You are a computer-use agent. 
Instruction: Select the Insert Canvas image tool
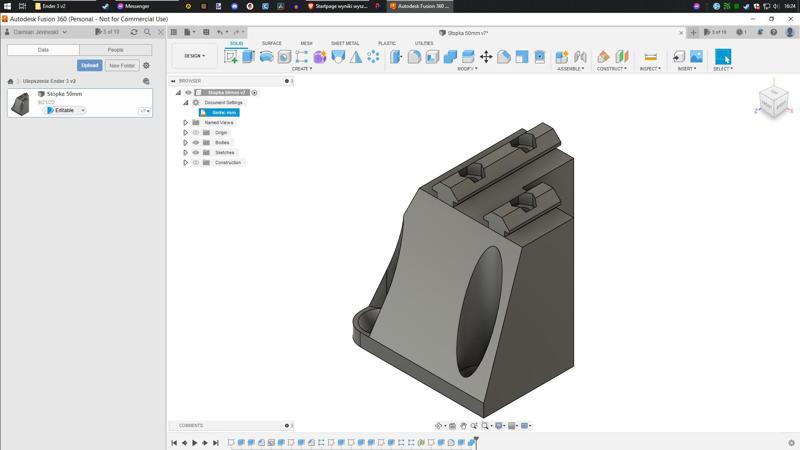[x=696, y=57]
